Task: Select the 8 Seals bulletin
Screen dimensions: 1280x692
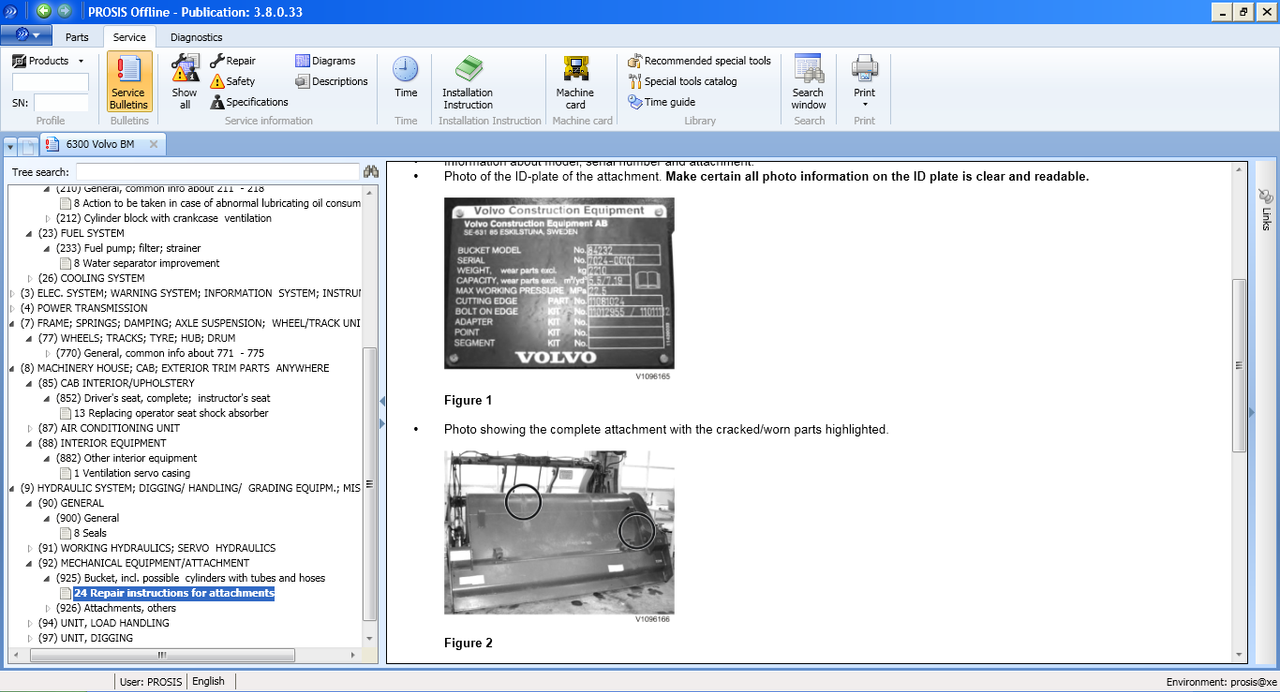Action: tap(90, 533)
